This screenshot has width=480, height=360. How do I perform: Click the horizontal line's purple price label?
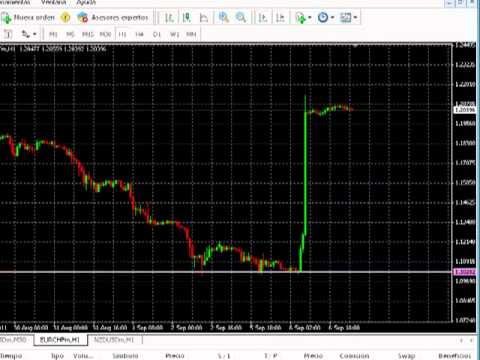point(465,272)
